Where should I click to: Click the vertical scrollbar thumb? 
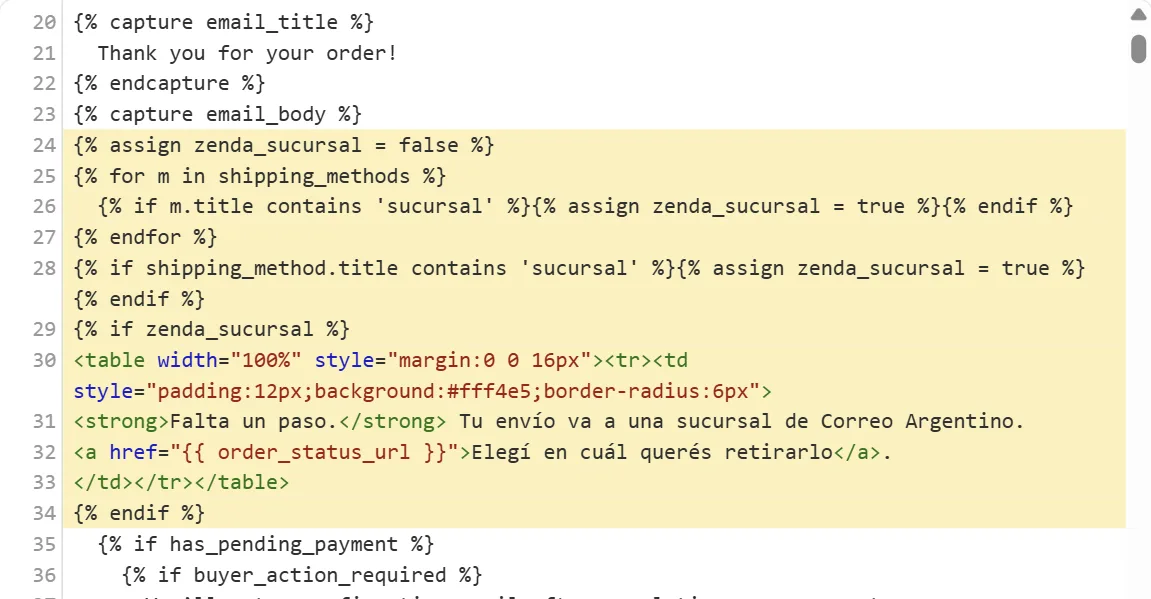1139,49
